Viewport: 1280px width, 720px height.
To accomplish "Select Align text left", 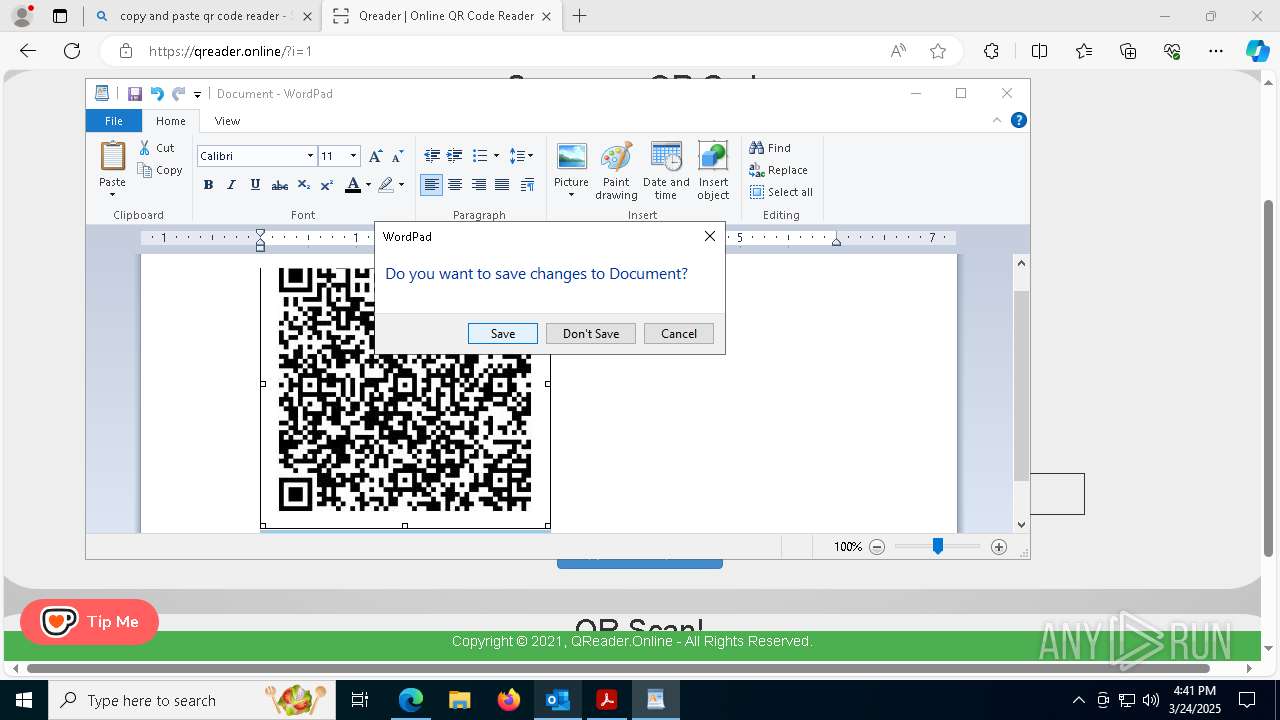I will [431, 185].
